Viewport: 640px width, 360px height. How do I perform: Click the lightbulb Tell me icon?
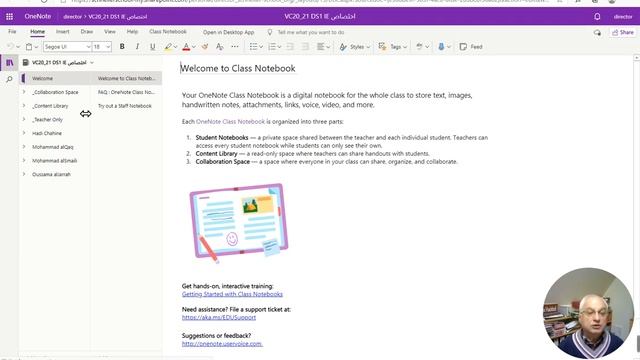click(270, 32)
